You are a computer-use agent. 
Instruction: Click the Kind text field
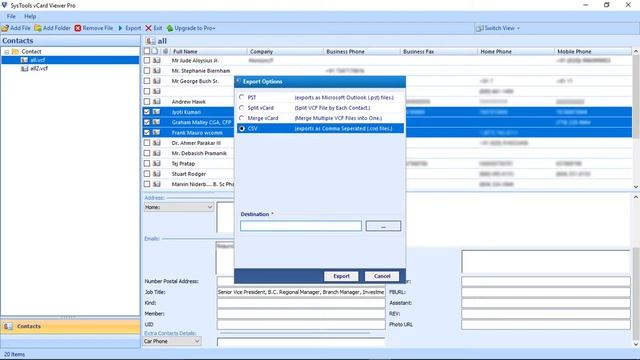[301, 303]
